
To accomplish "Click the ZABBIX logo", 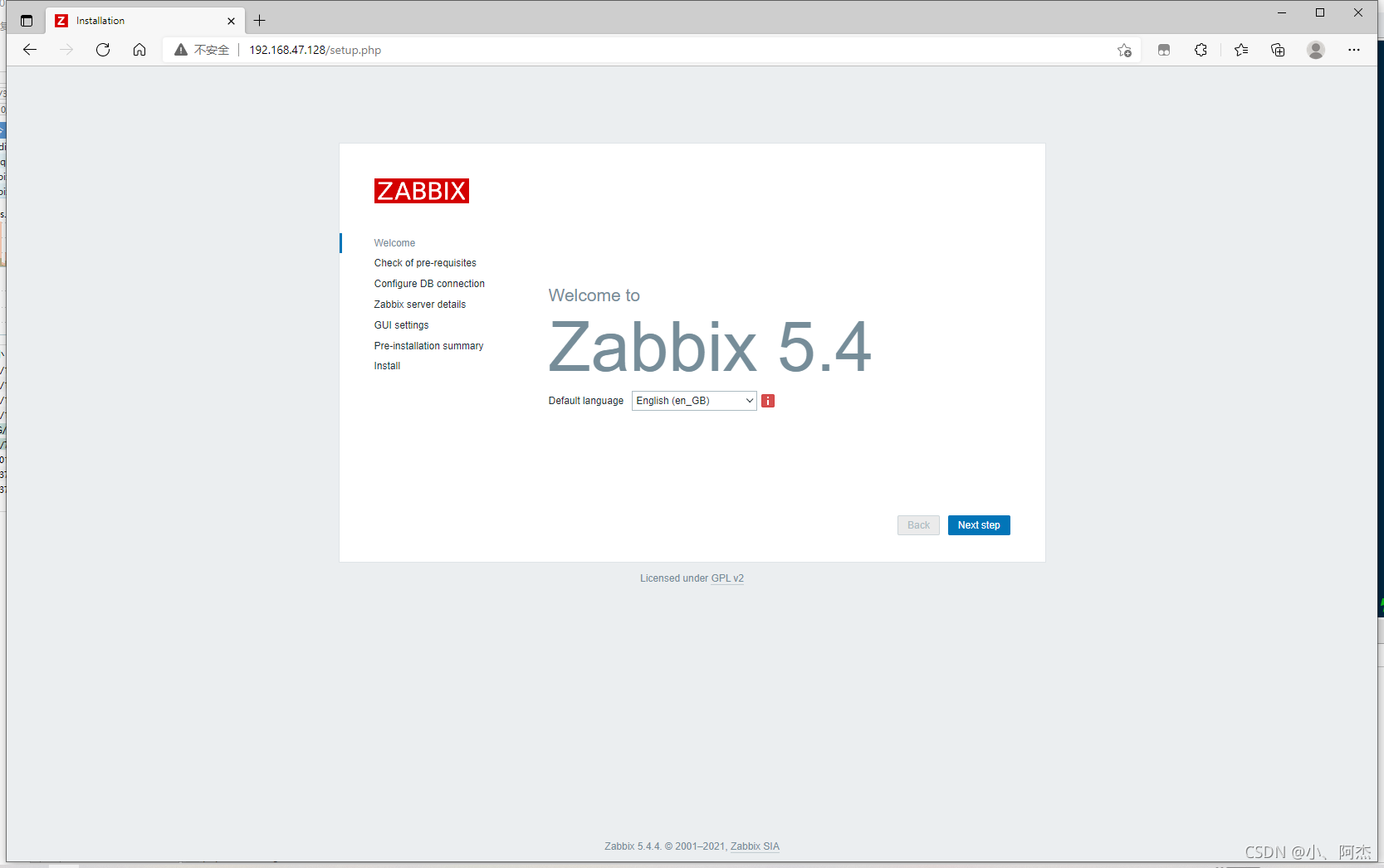I will pyautogui.click(x=422, y=191).
